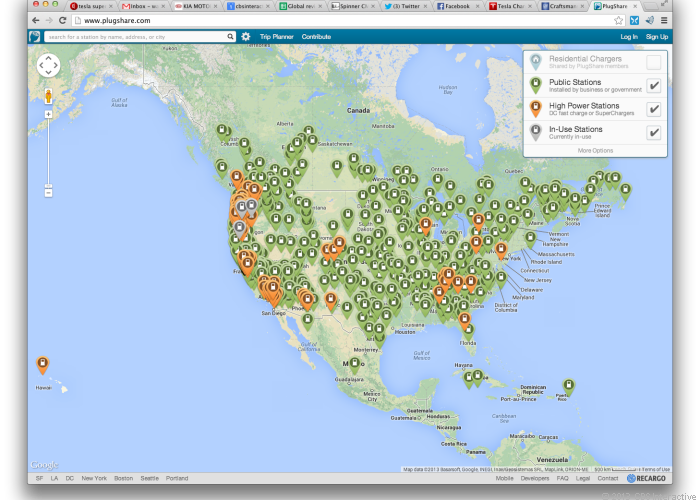Click the PlugShare logo icon in header

(35, 37)
